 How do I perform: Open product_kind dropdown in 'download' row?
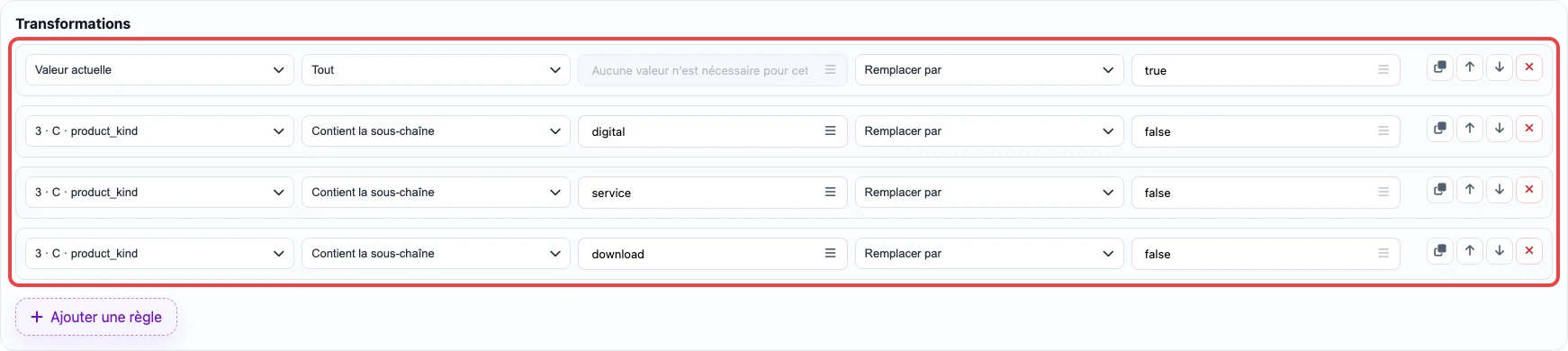point(159,254)
